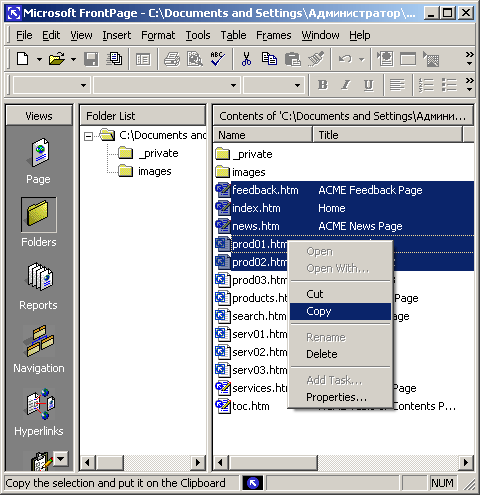The image size is (480, 495).
Task: Select the feedback.htm file icon
Action: click(223, 190)
